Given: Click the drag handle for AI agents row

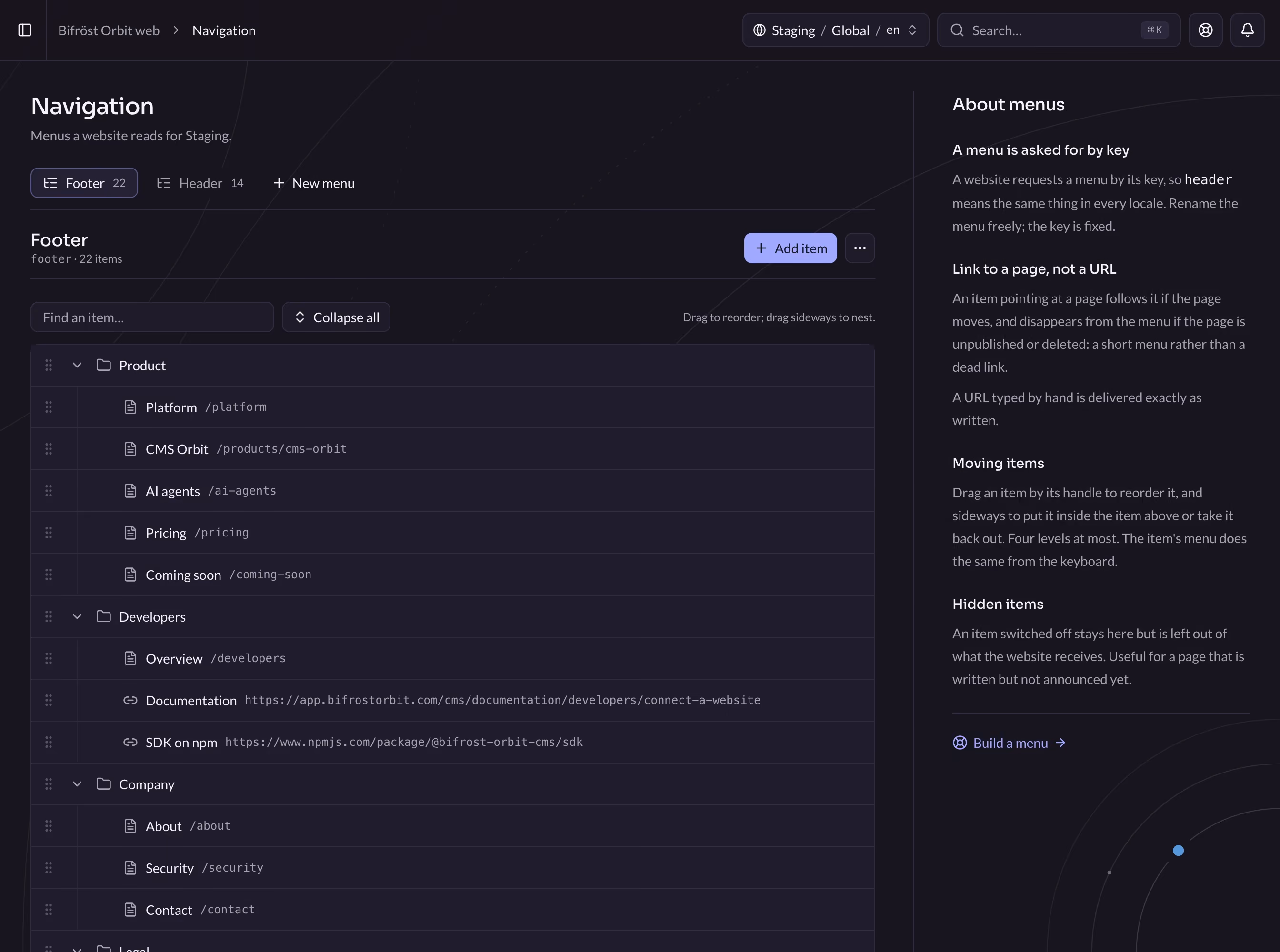Looking at the screenshot, I should pyautogui.click(x=49, y=491).
